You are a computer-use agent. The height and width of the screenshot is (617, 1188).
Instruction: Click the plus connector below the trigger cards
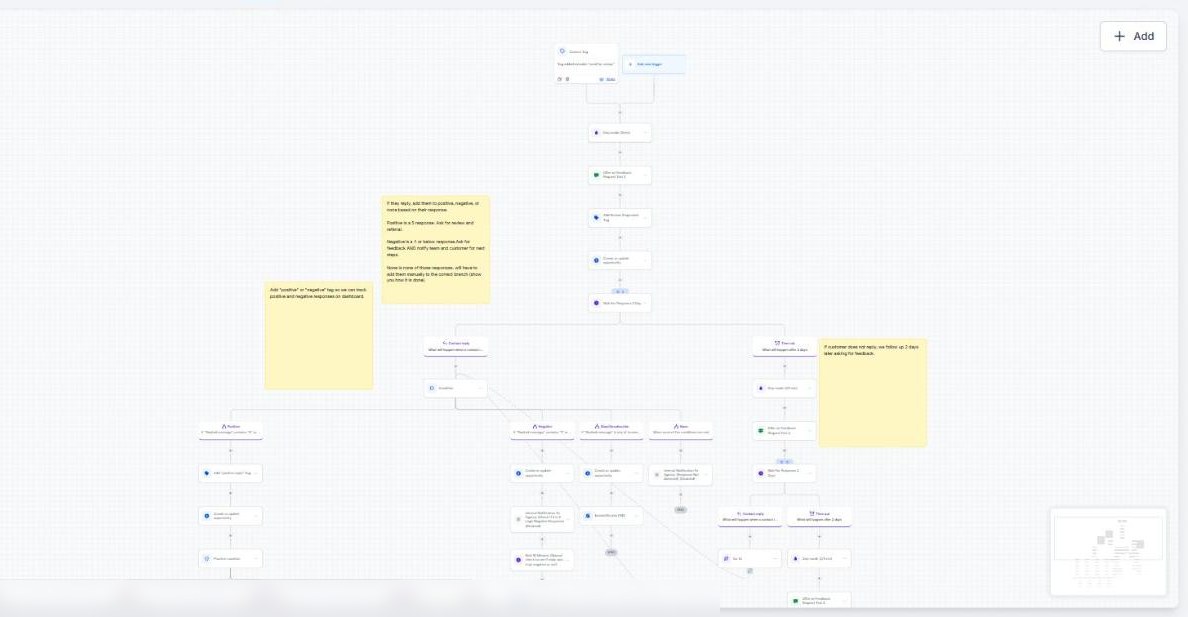pos(620,113)
